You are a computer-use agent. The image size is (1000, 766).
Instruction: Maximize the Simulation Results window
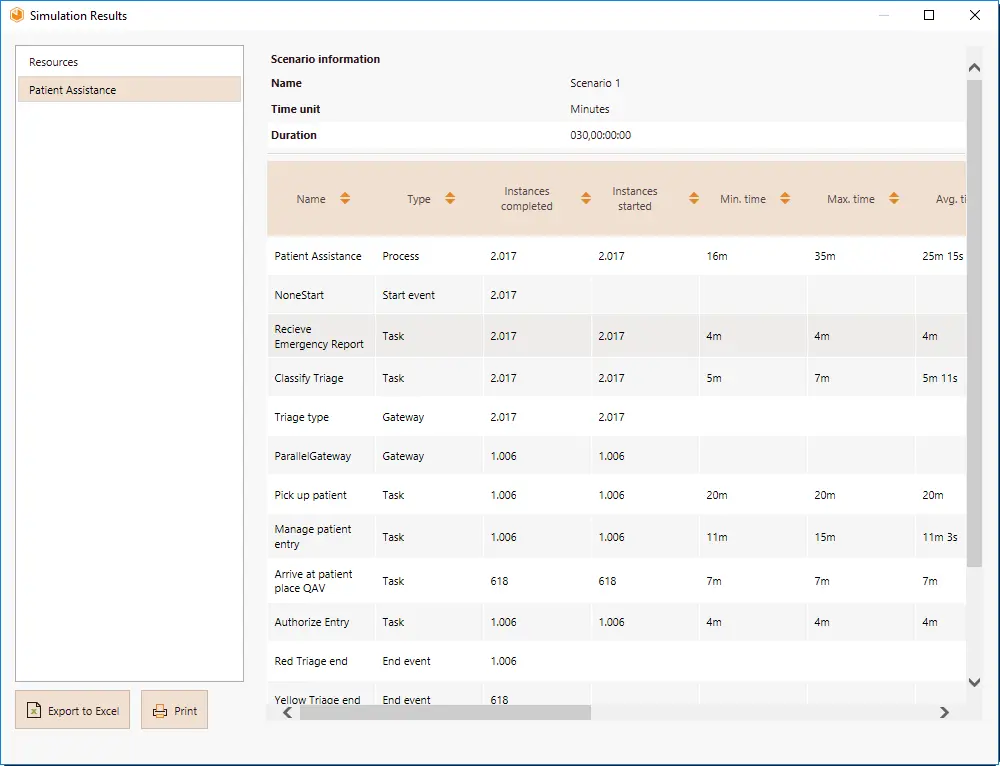[x=929, y=15]
